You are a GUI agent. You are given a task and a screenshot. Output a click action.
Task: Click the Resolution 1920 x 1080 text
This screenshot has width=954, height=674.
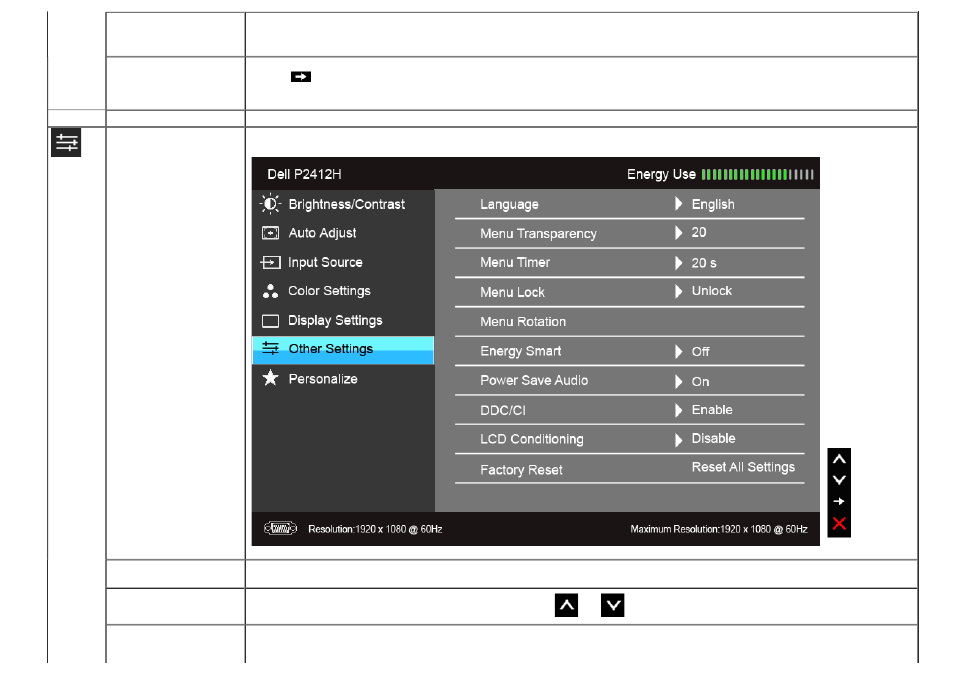(375, 529)
